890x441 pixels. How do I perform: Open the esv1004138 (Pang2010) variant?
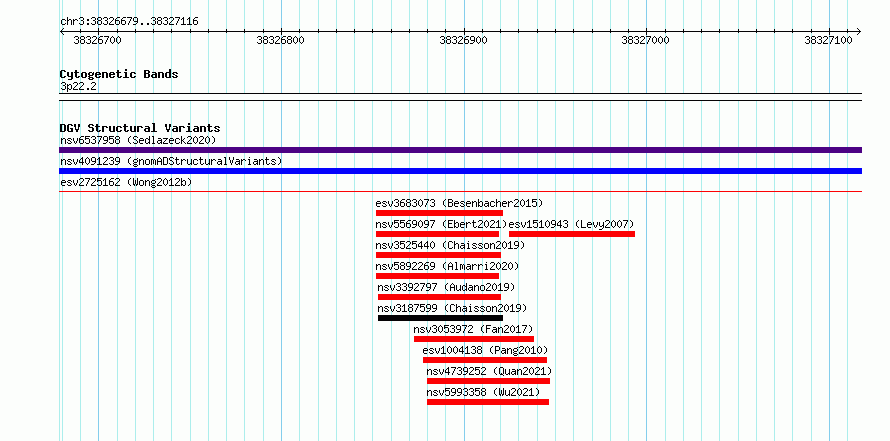pos(485,350)
